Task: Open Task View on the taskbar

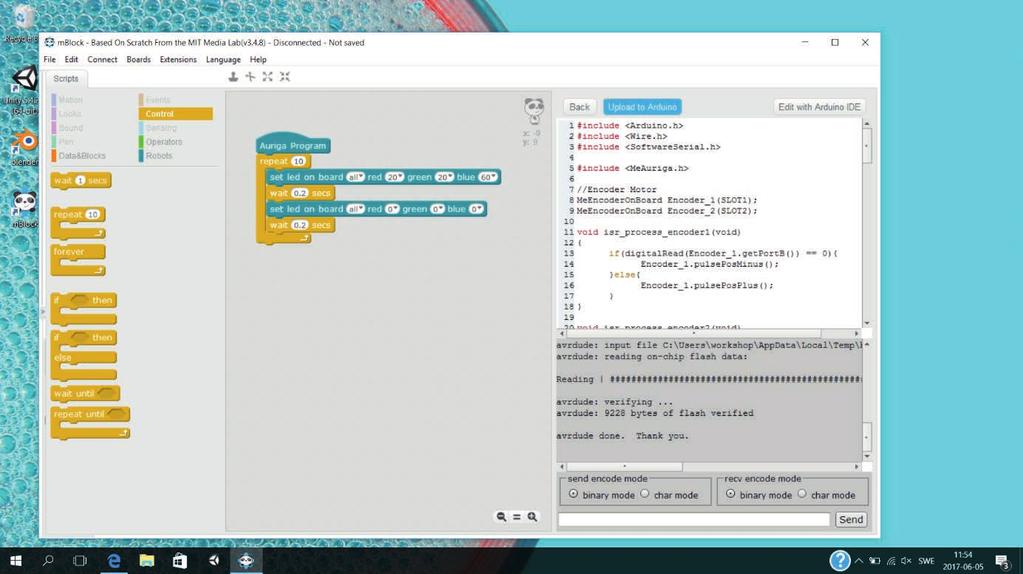Action: point(80,560)
